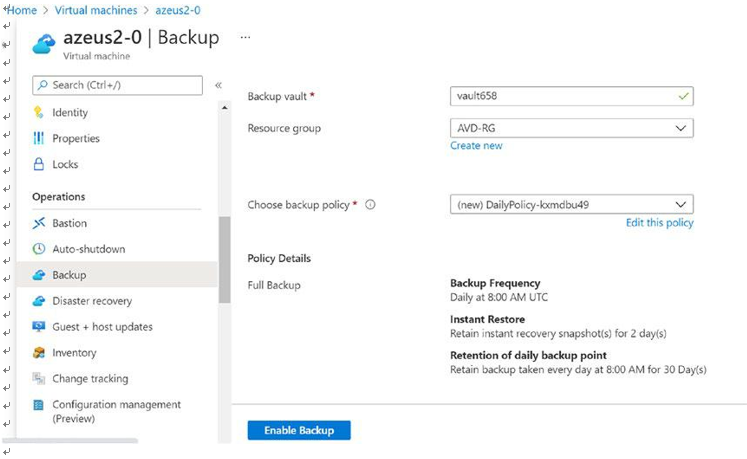
Task: Select Disaster recovery menu entry
Action: pos(92,301)
